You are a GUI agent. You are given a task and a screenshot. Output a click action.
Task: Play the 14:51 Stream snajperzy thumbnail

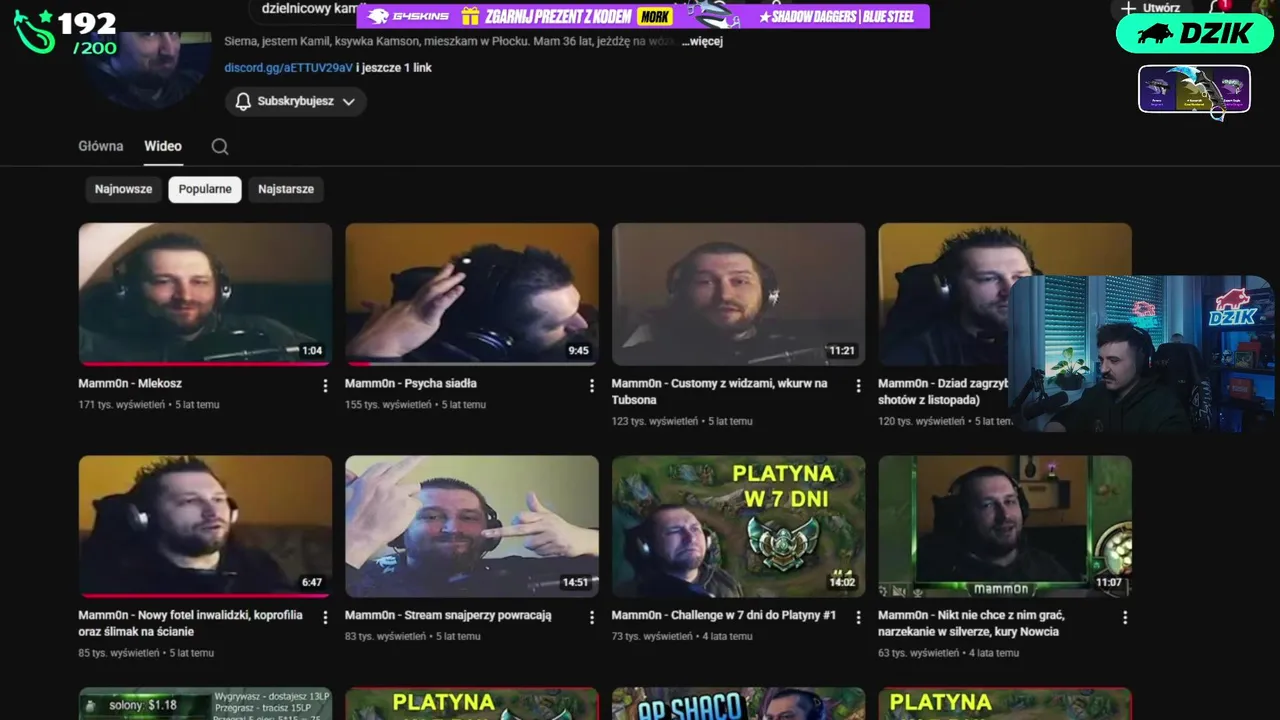point(472,526)
